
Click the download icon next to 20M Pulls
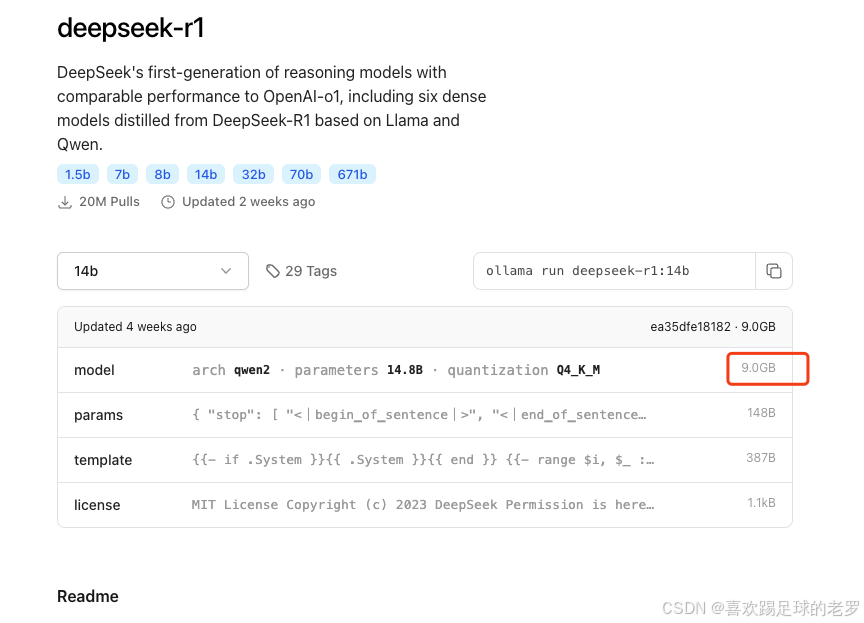[x=65, y=202]
